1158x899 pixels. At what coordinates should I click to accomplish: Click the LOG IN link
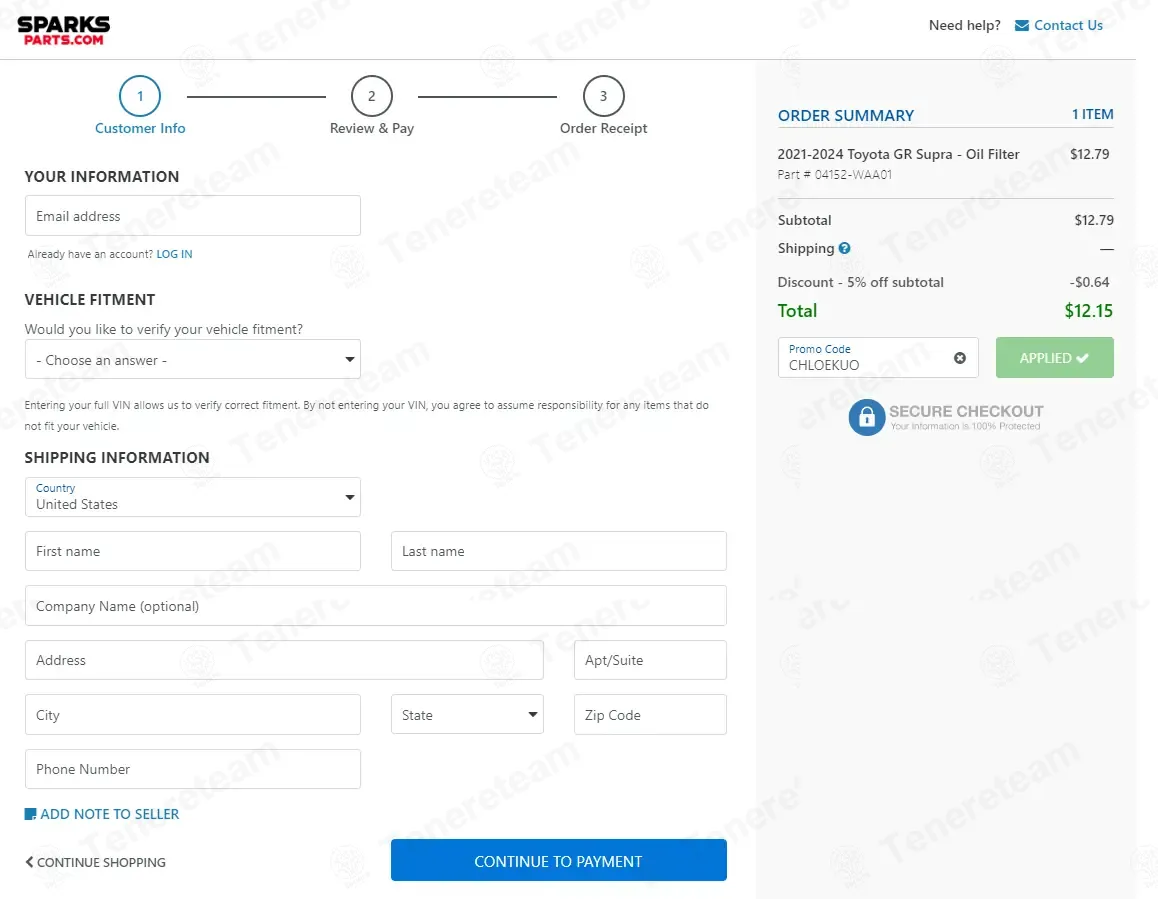(174, 254)
